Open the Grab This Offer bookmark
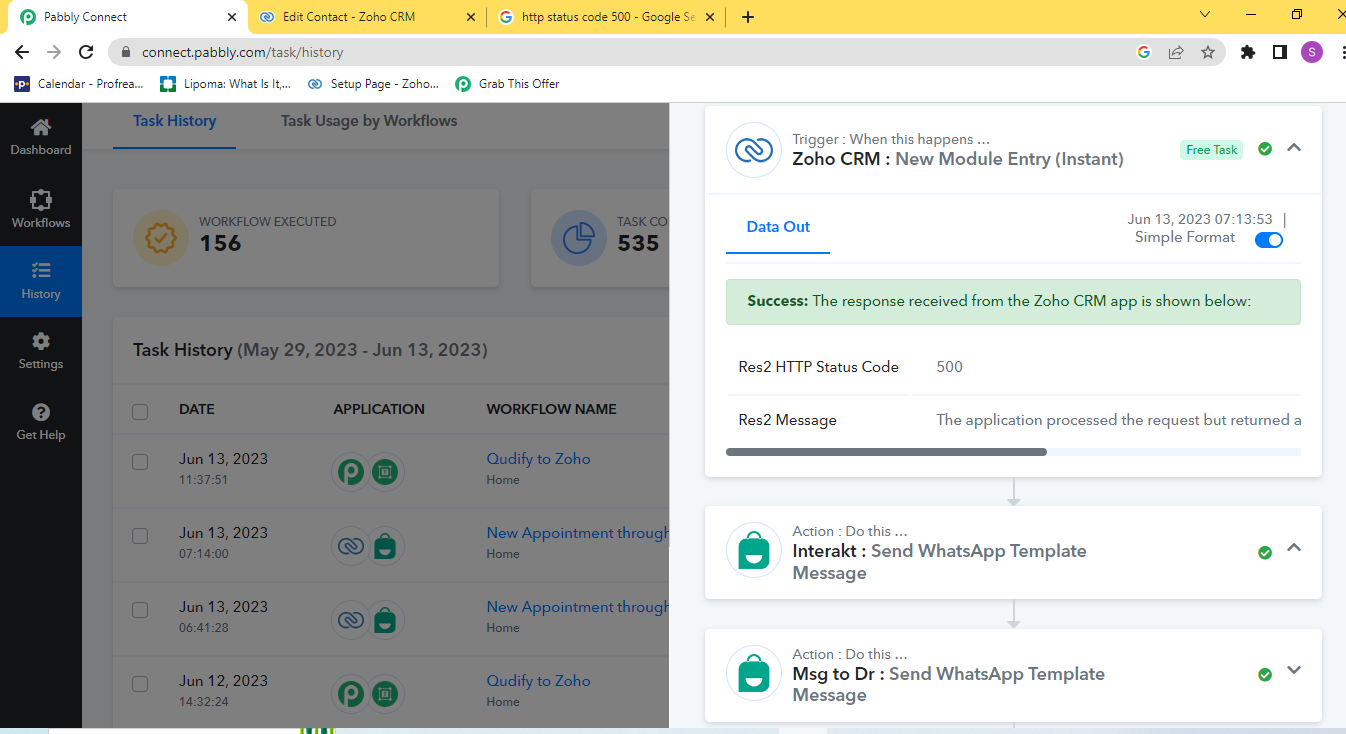1346x734 pixels. point(507,84)
